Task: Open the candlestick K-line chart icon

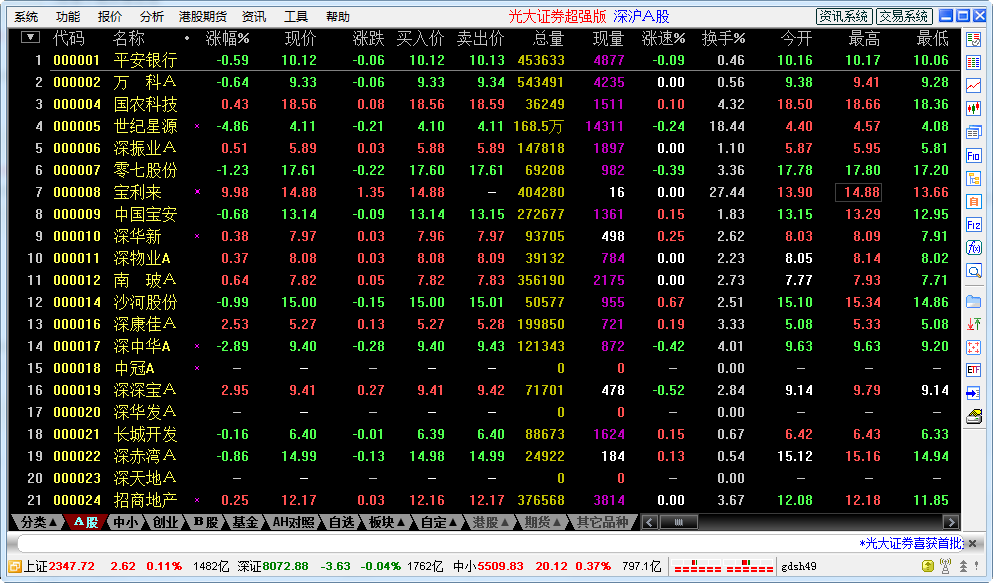Action: [973, 108]
